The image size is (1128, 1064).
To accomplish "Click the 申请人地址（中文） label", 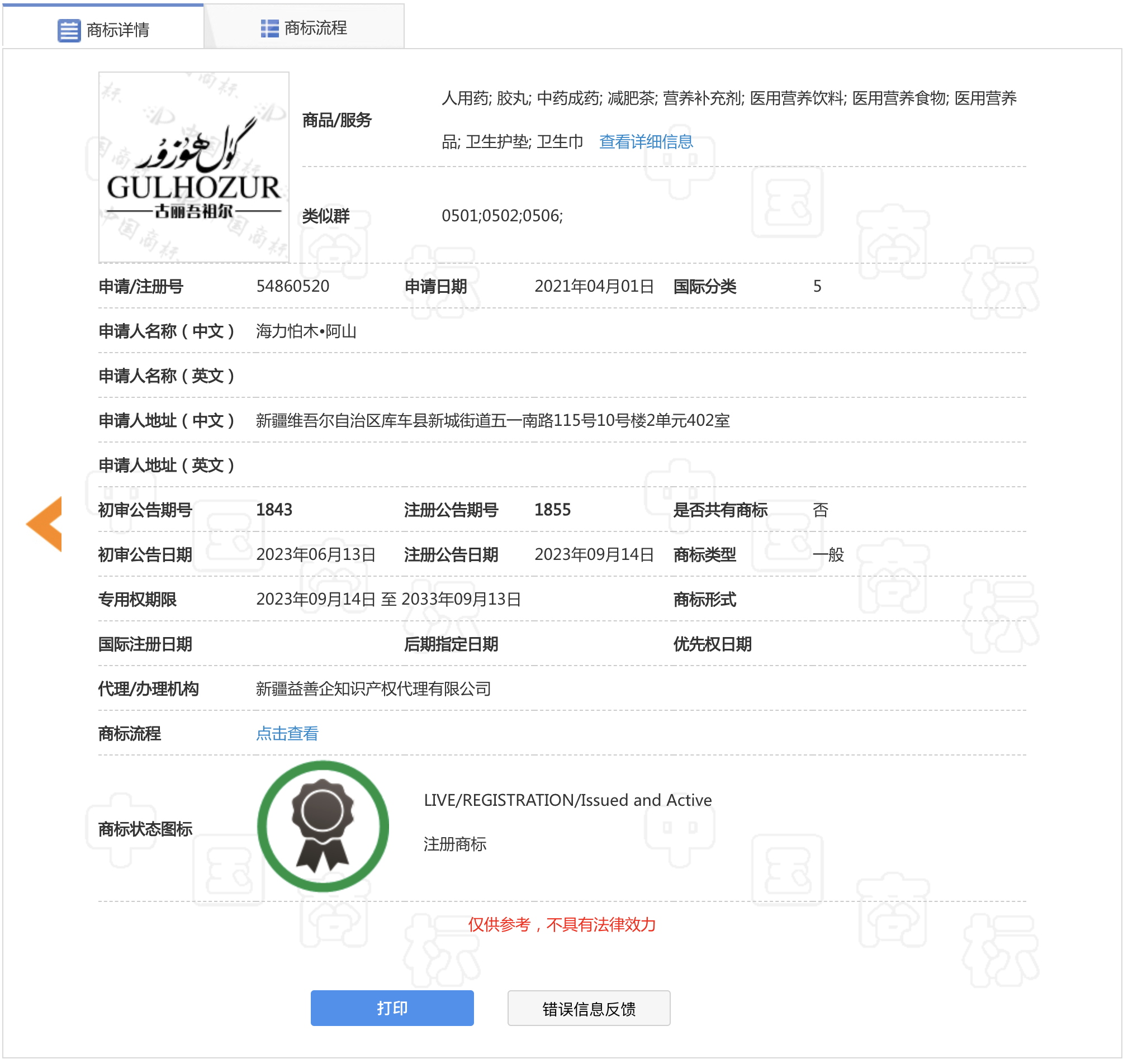I will click(167, 421).
